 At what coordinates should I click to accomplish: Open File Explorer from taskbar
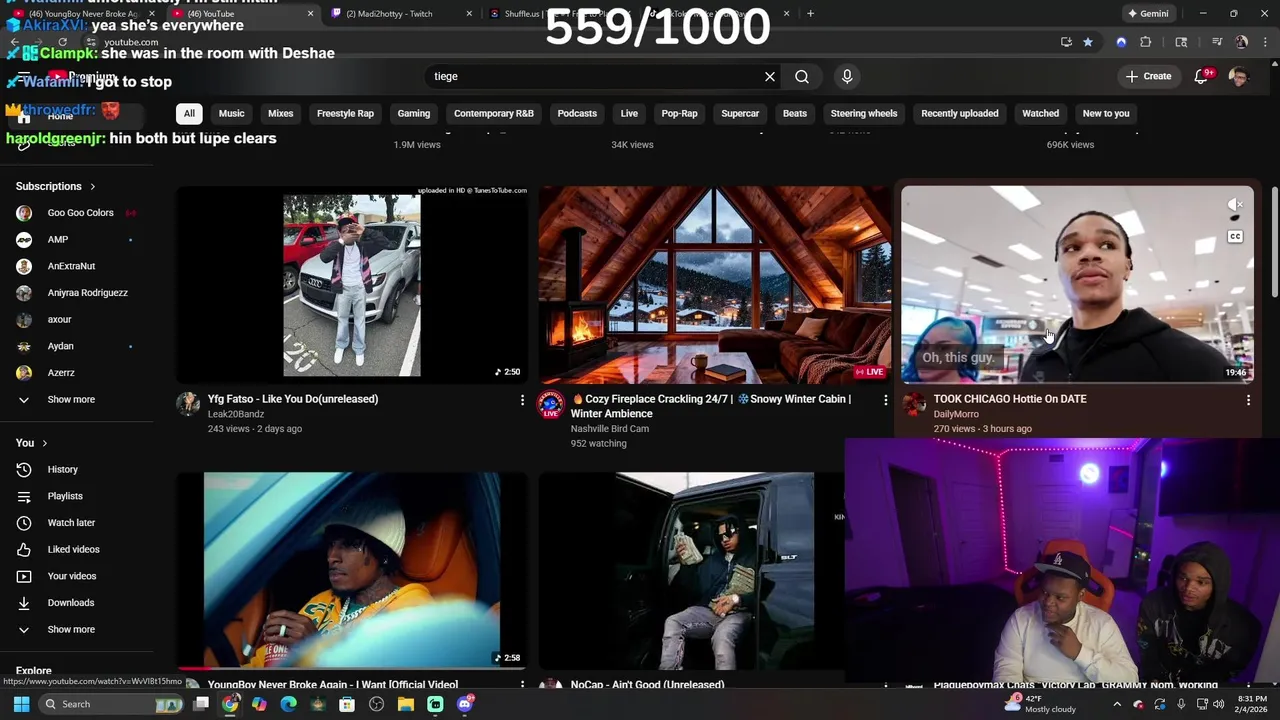[x=406, y=704]
